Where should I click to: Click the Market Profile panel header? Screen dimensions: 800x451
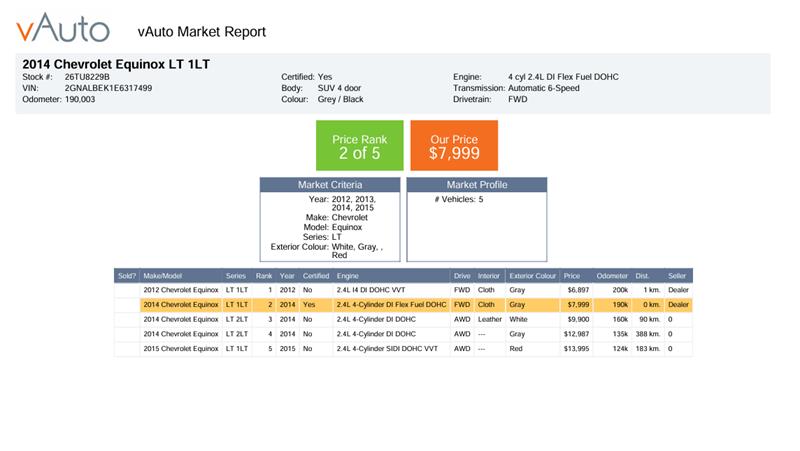click(477, 185)
